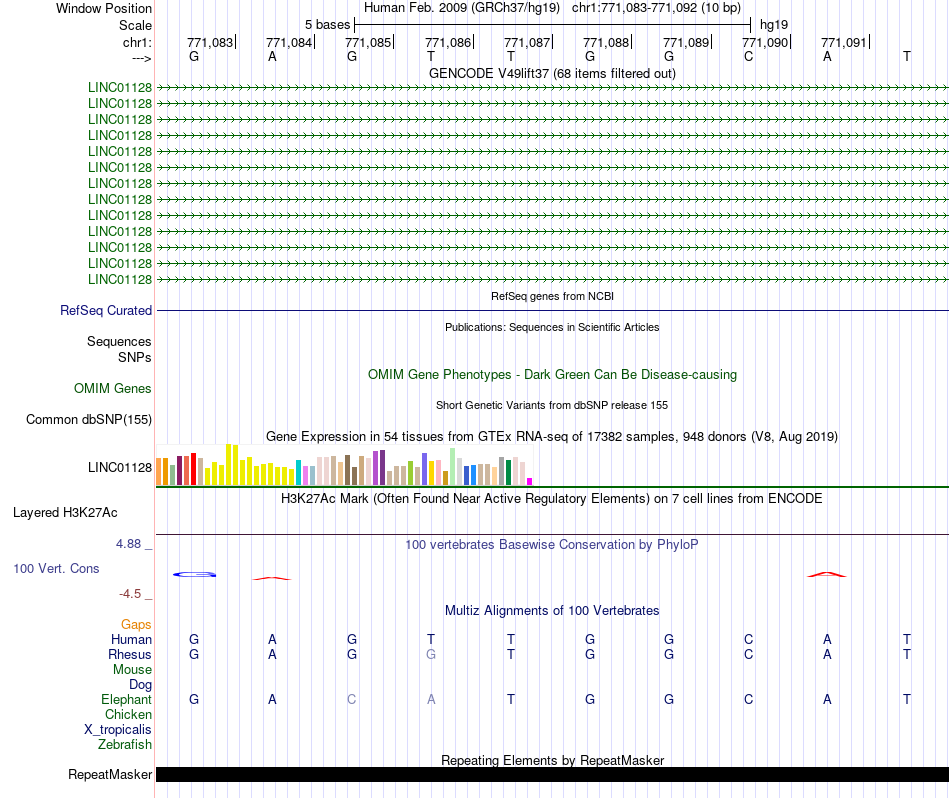Click the 4.88 upper conservation scale value

pyautogui.click(x=128, y=544)
